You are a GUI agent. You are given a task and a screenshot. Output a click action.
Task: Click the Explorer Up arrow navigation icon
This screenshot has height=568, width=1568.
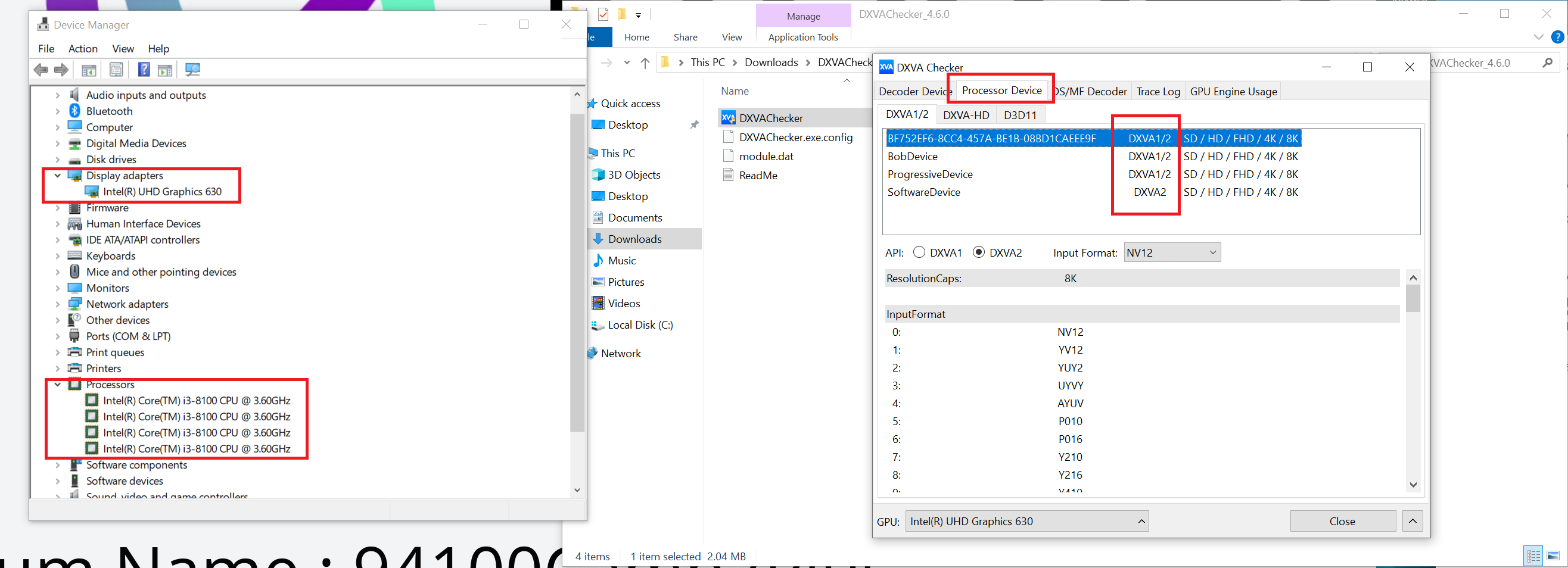point(645,63)
